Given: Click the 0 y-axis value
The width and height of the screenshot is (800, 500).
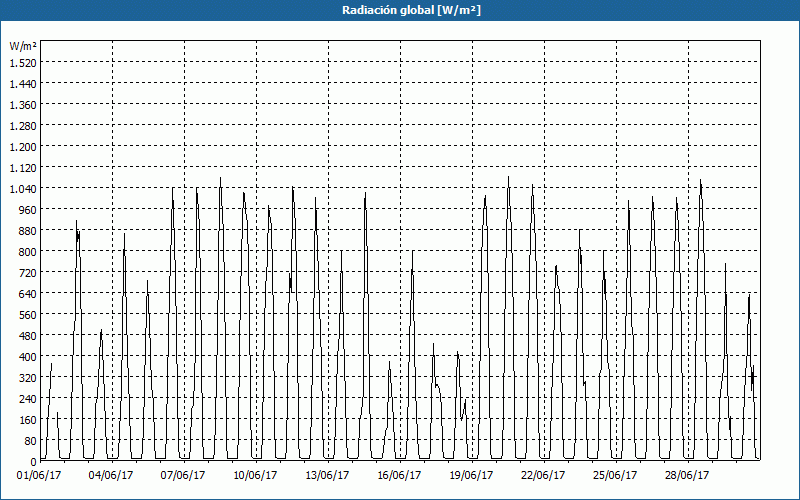Looking at the screenshot, I should [34, 462].
